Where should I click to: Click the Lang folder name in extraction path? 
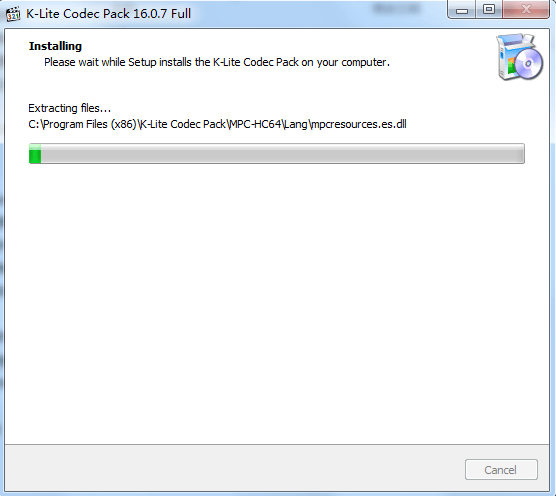click(296, 125)
